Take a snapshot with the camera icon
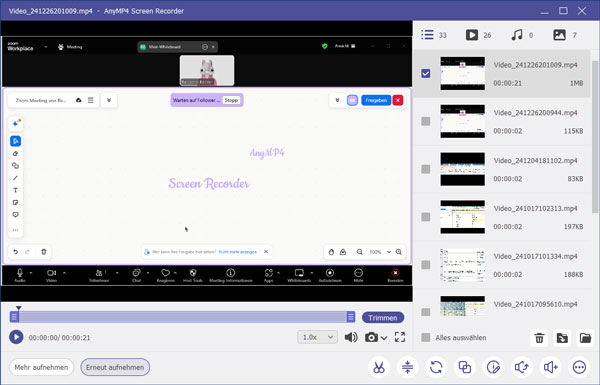Screen dimensions: 600x385 [371, 337]
